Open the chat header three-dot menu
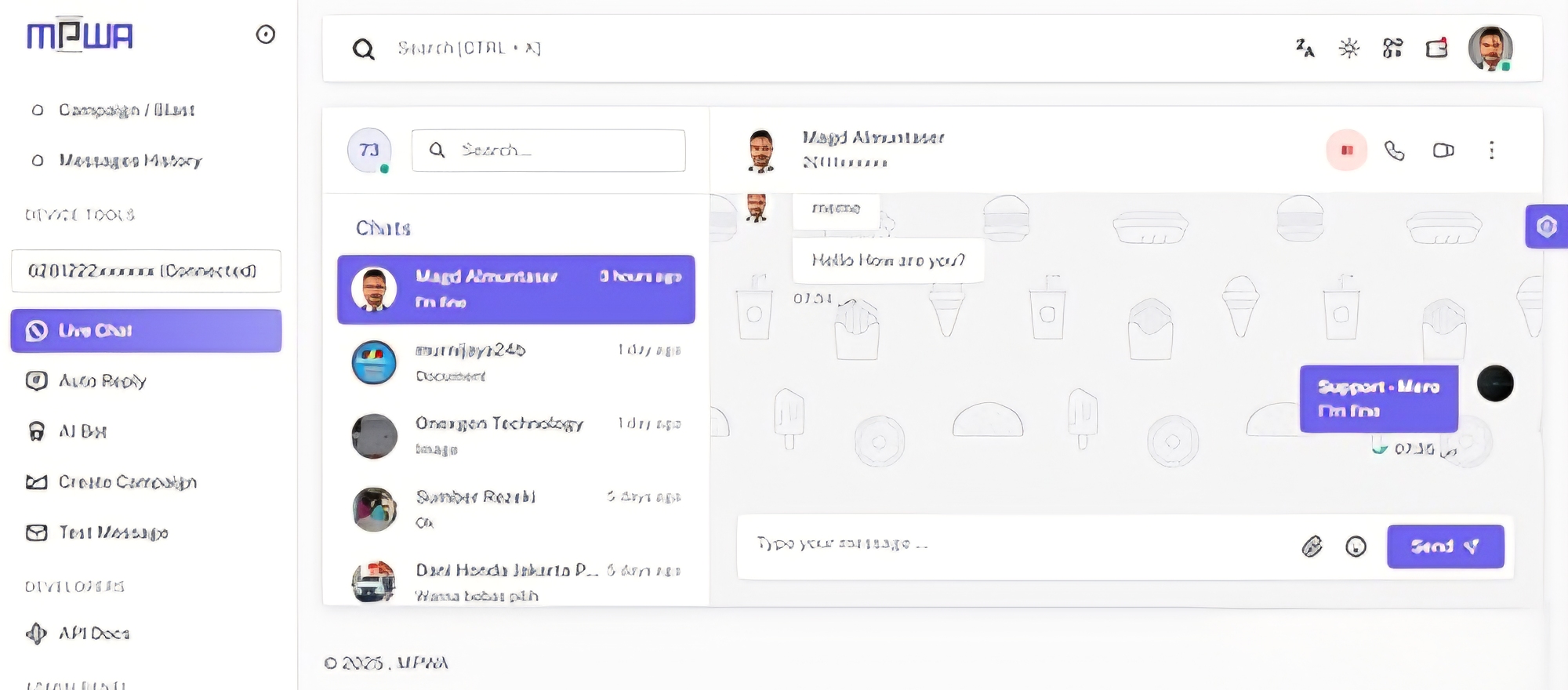This screenshot has width=1568, height=690. point(1492,151)
